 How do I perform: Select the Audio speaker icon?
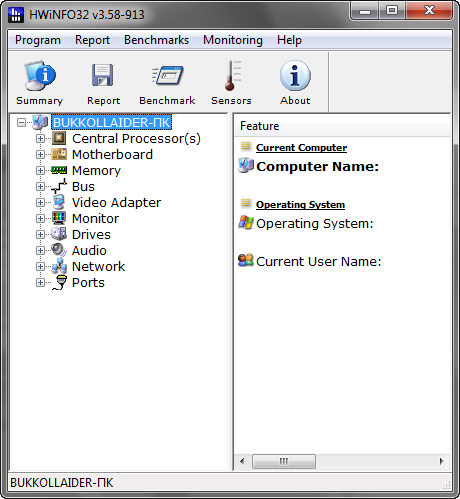click(59, 250)
